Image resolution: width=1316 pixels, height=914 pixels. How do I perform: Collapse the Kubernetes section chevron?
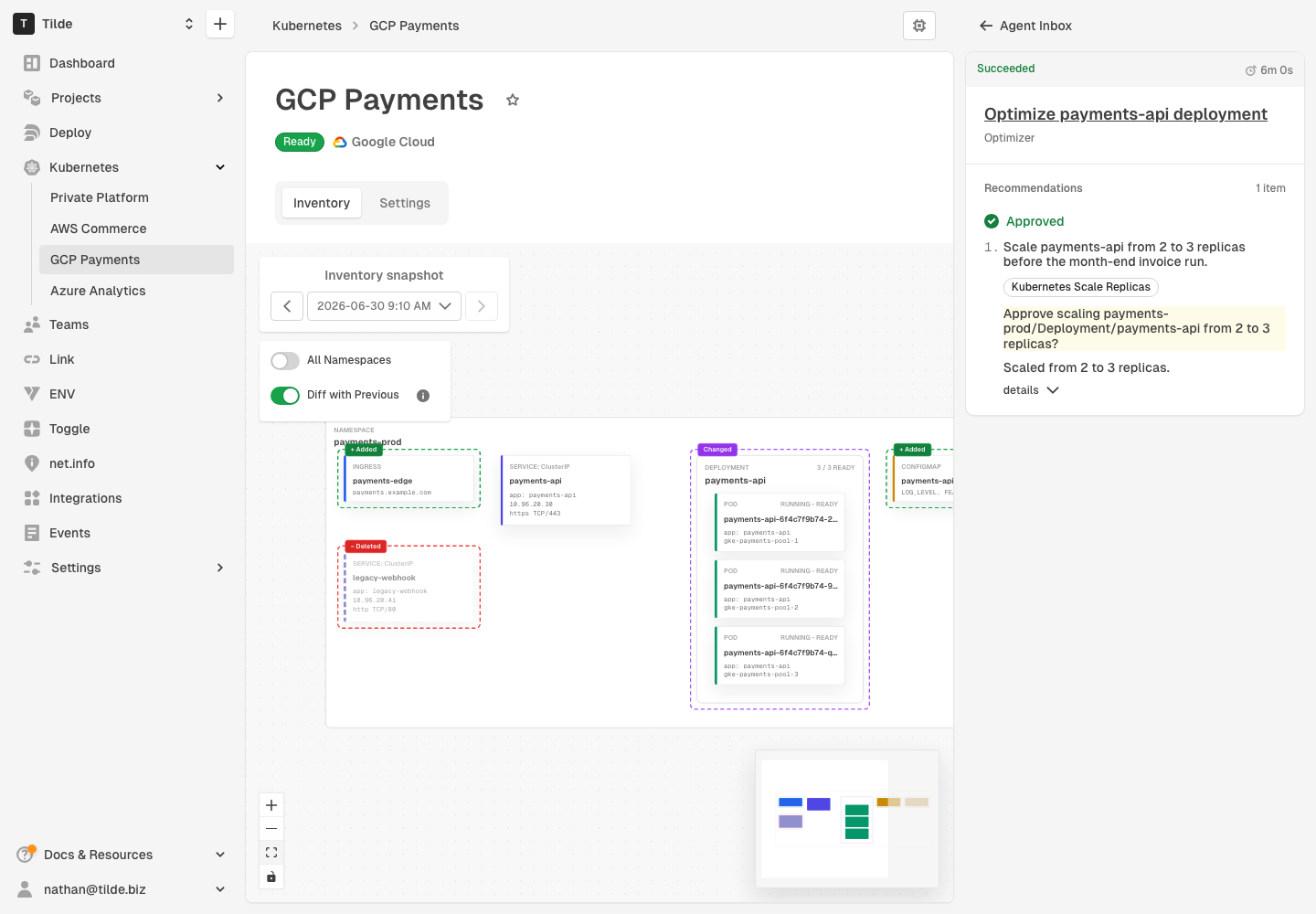coord(220,167)
